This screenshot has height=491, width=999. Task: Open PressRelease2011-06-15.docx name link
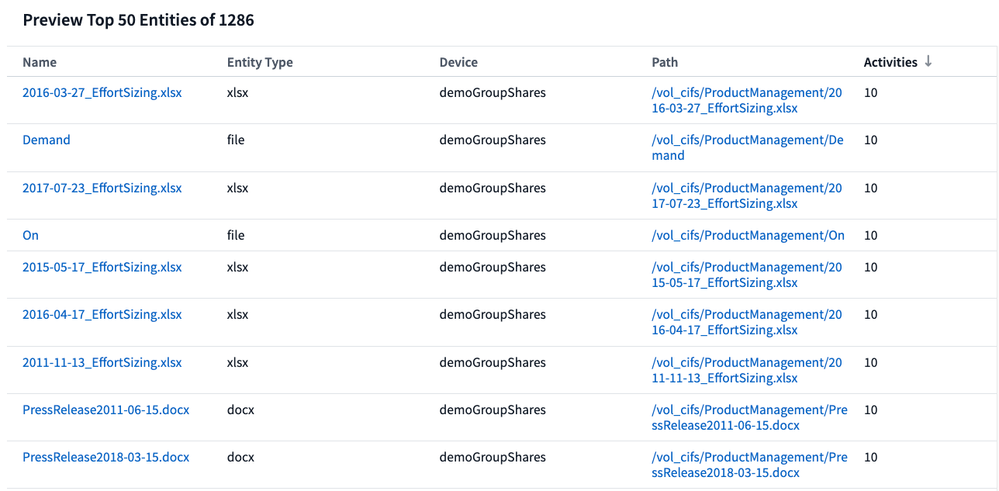pyautogui.click(x=106, y=410)
